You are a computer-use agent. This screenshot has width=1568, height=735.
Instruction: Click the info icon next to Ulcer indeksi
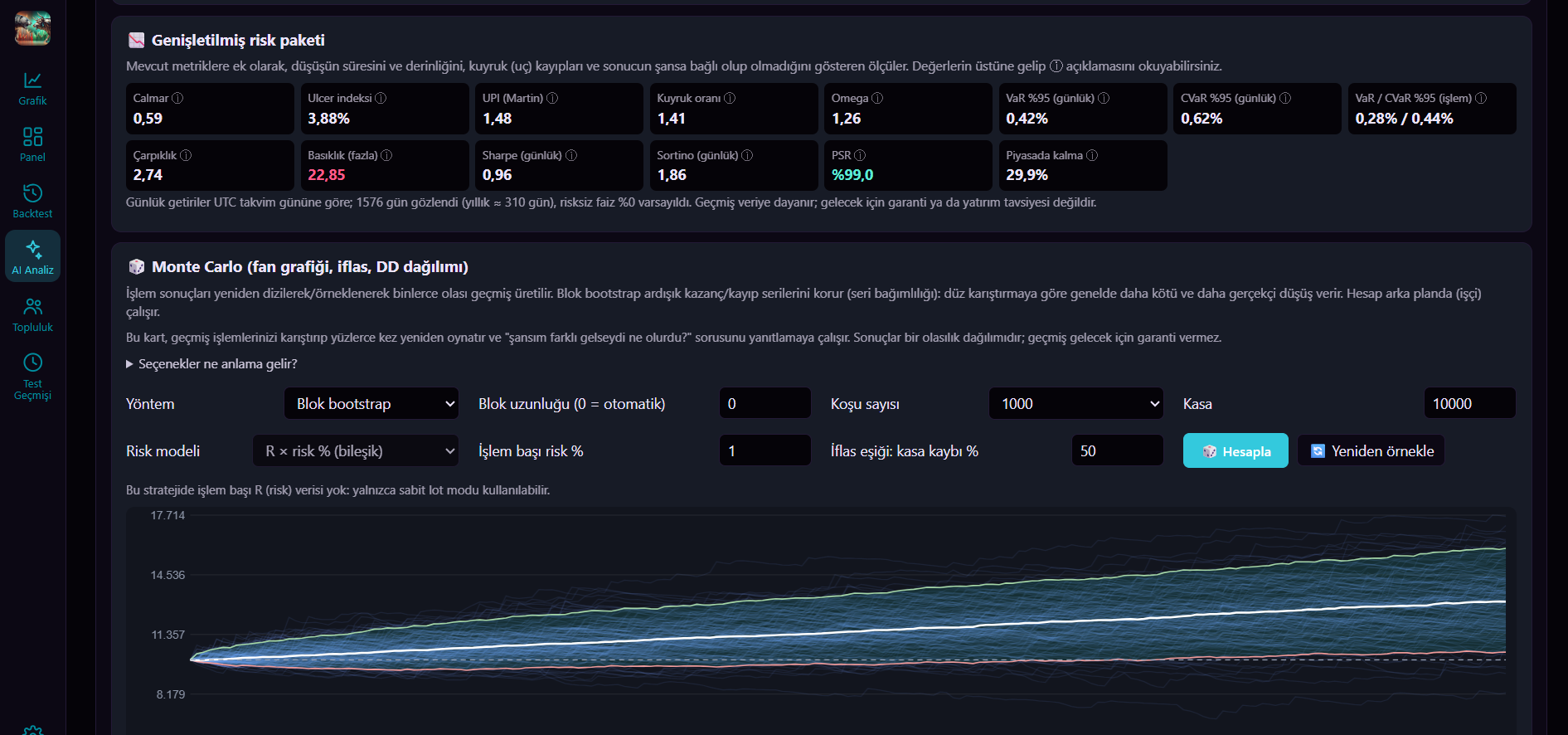pos(381,98)
